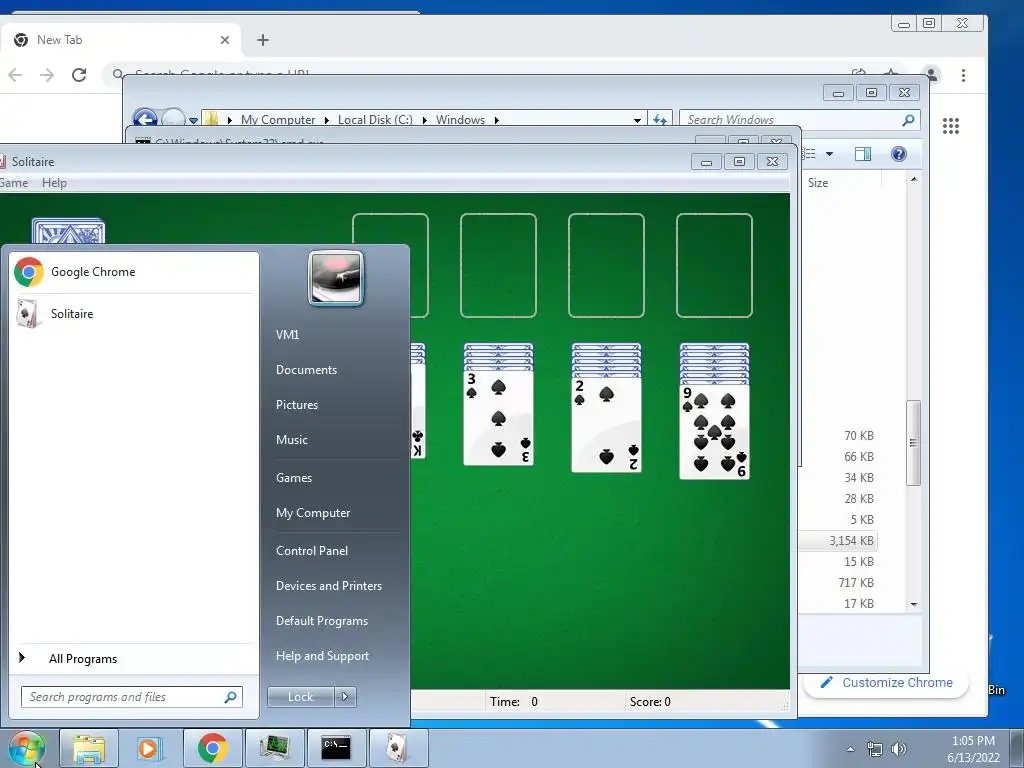Image resolution: width=1024 pixels, height=768 pixels.
Task: Open Google Chrome from Start menu list
Action: 133,272
